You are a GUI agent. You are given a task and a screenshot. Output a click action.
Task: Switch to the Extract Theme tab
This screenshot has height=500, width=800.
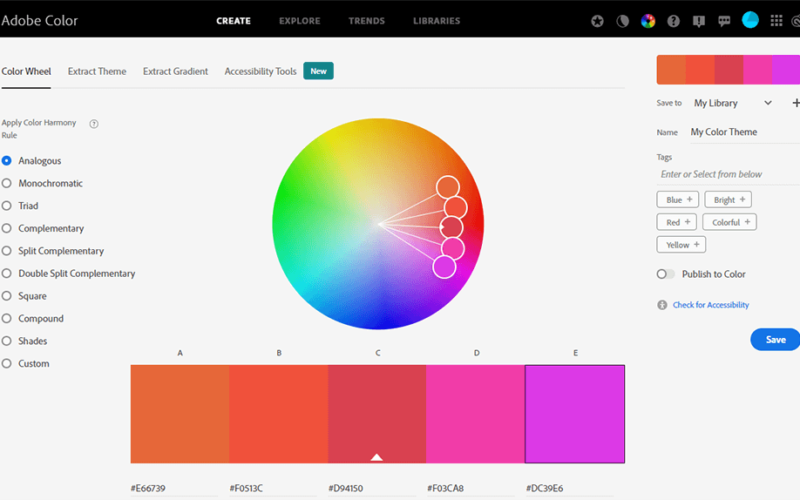(97, 71)
